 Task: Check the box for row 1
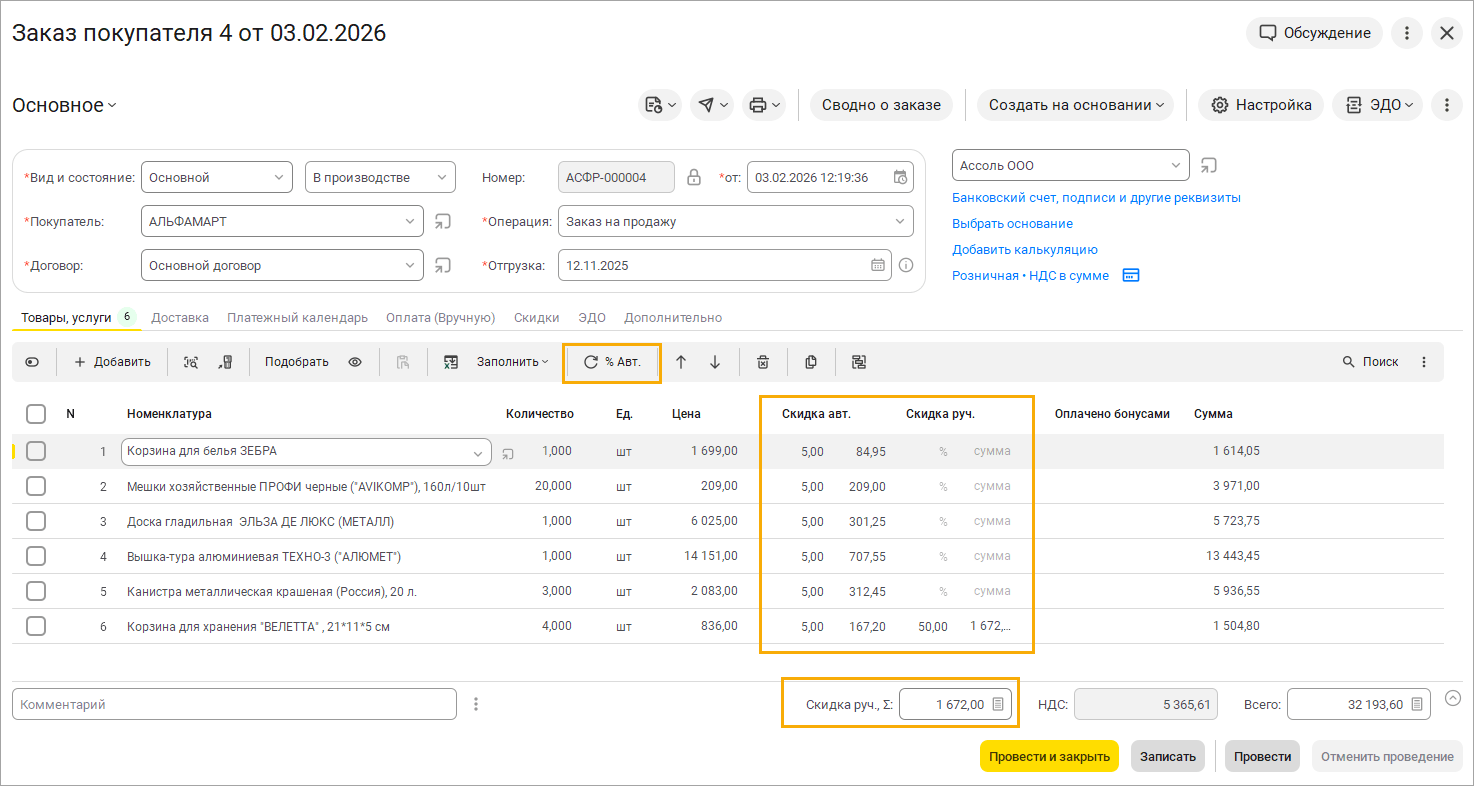click(36, 451)
